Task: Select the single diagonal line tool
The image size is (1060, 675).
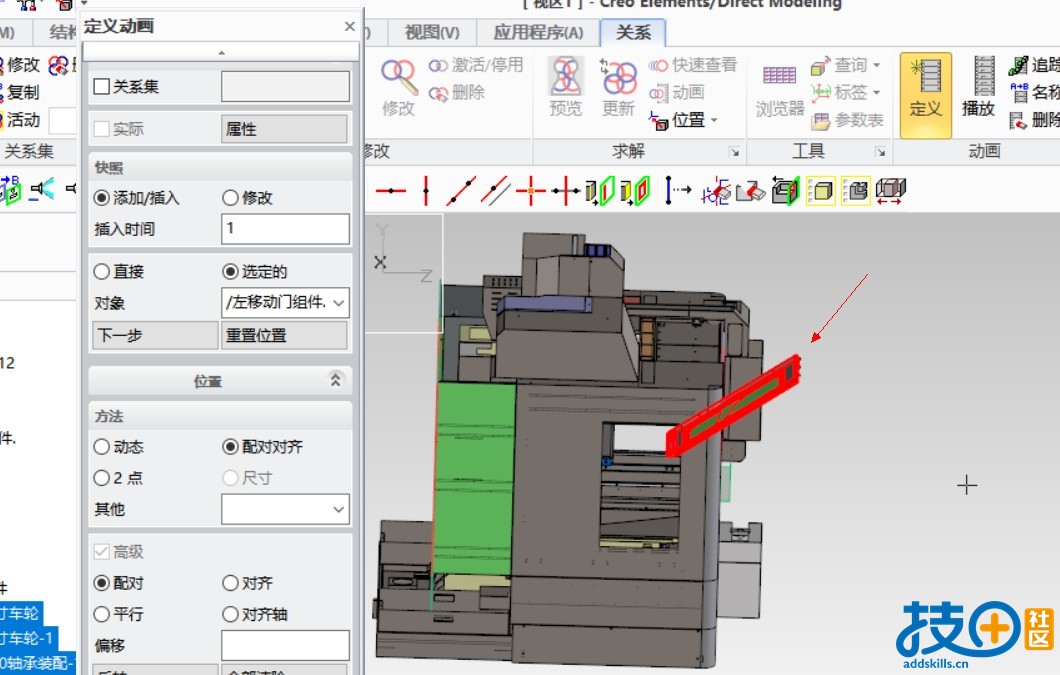Action: pyautogui.click(x=461, y=191)
